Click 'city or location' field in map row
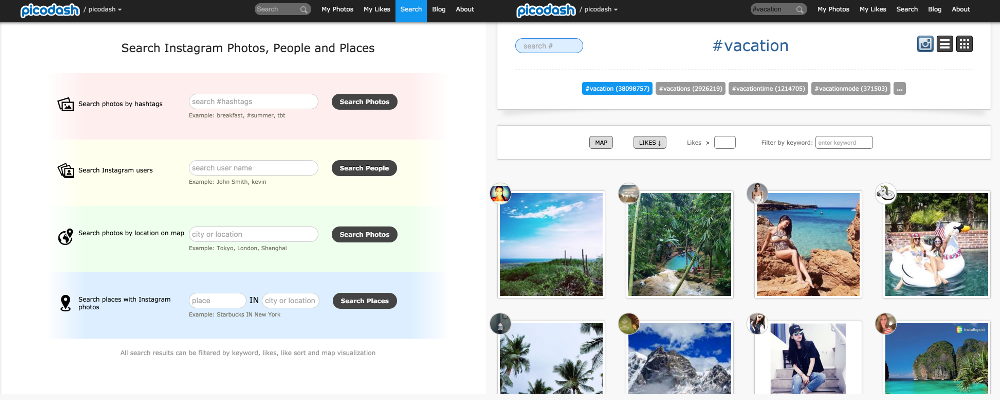 coord(253,234)
